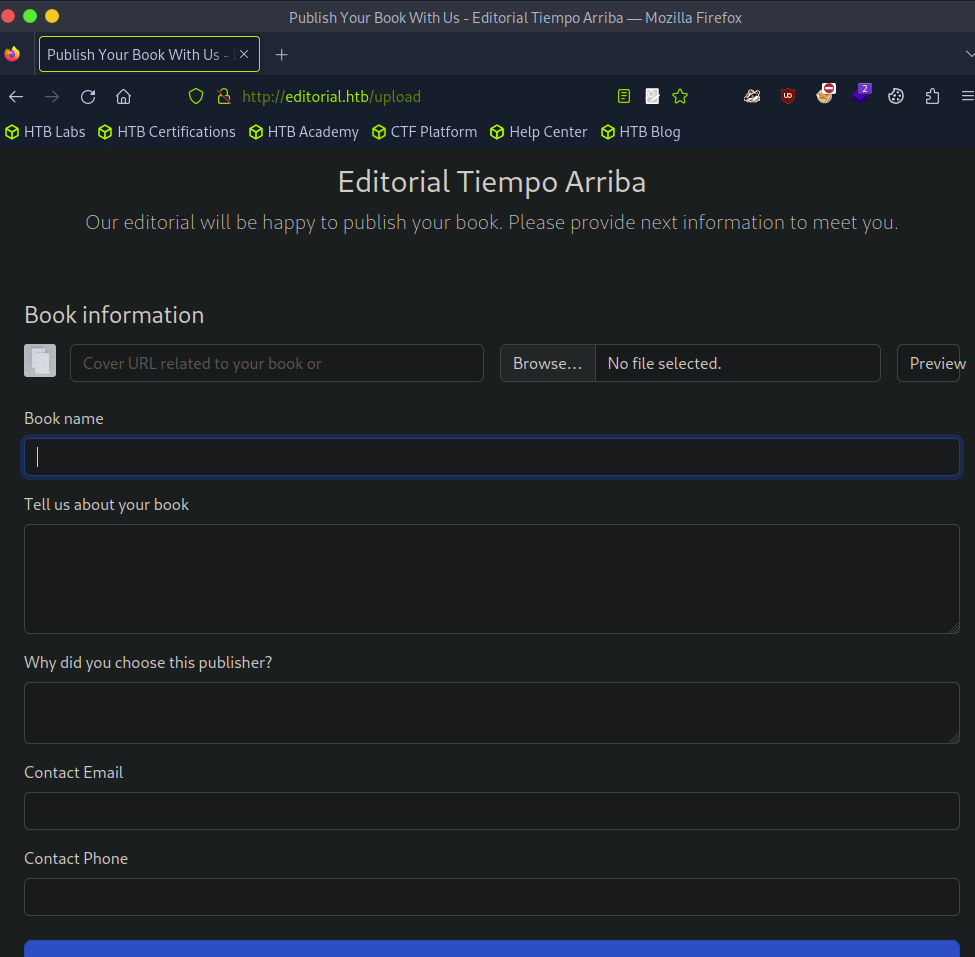Focus the Contact Email field
The width and height of the screenshot is (975, 957).
(491, 811)
